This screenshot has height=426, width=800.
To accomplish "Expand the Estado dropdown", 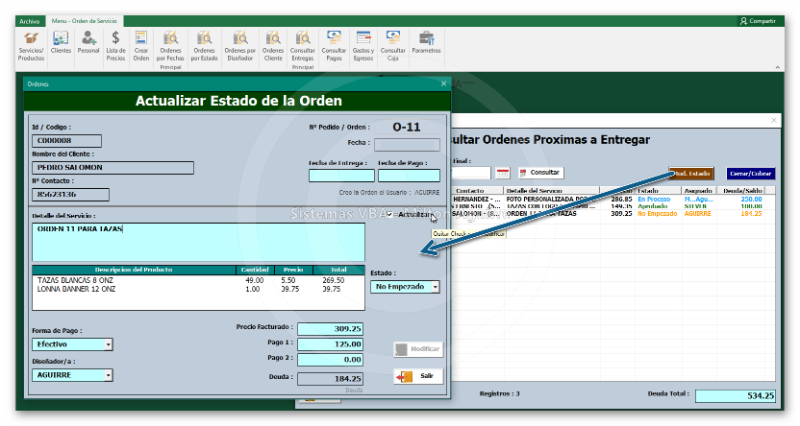I will coord(435,287).
